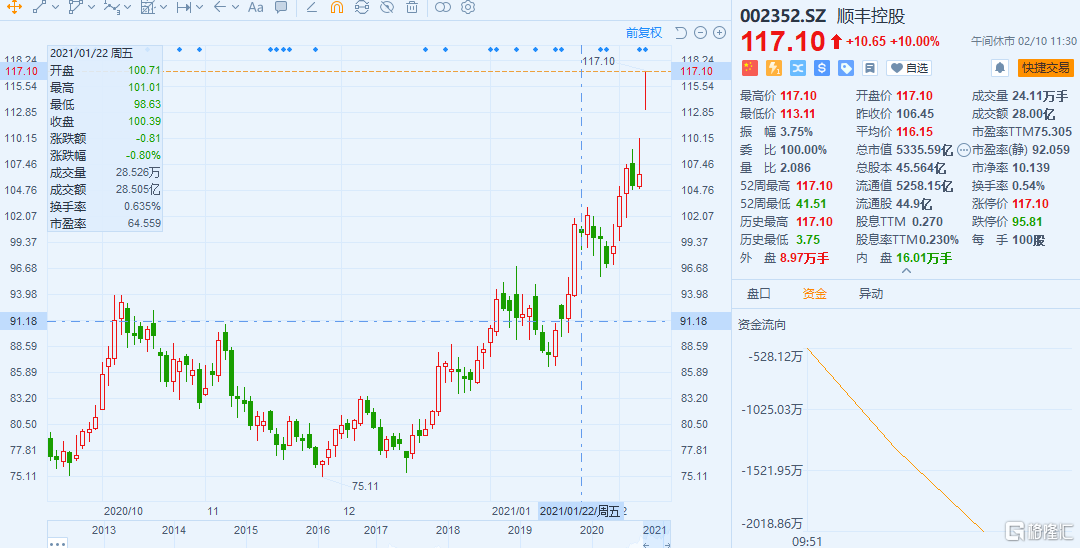Select the line segment drawing tool

coord(40,8)
